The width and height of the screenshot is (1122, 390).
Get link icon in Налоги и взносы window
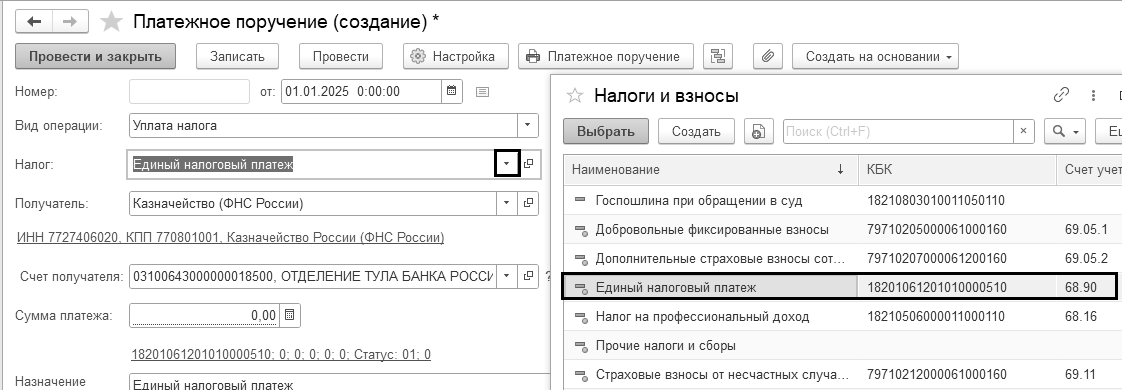(x=1061, y=95)
